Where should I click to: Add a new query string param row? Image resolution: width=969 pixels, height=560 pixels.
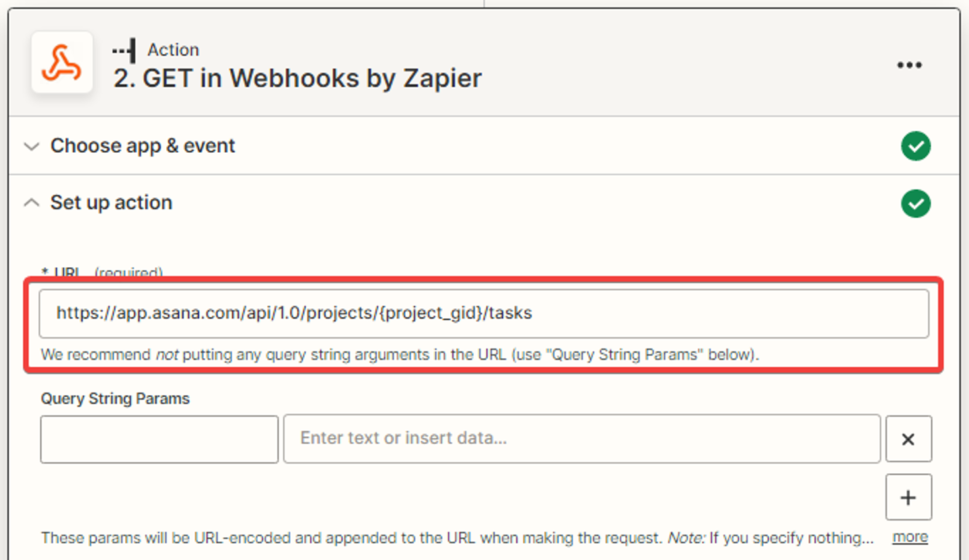pos(908,498)
